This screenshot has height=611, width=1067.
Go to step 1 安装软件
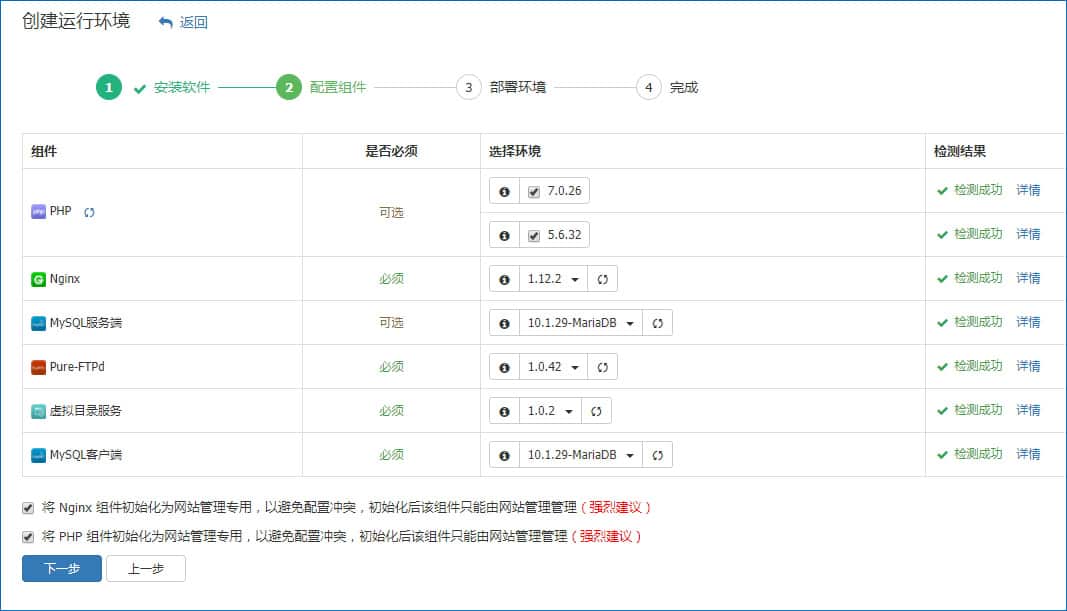click(154, 87)
